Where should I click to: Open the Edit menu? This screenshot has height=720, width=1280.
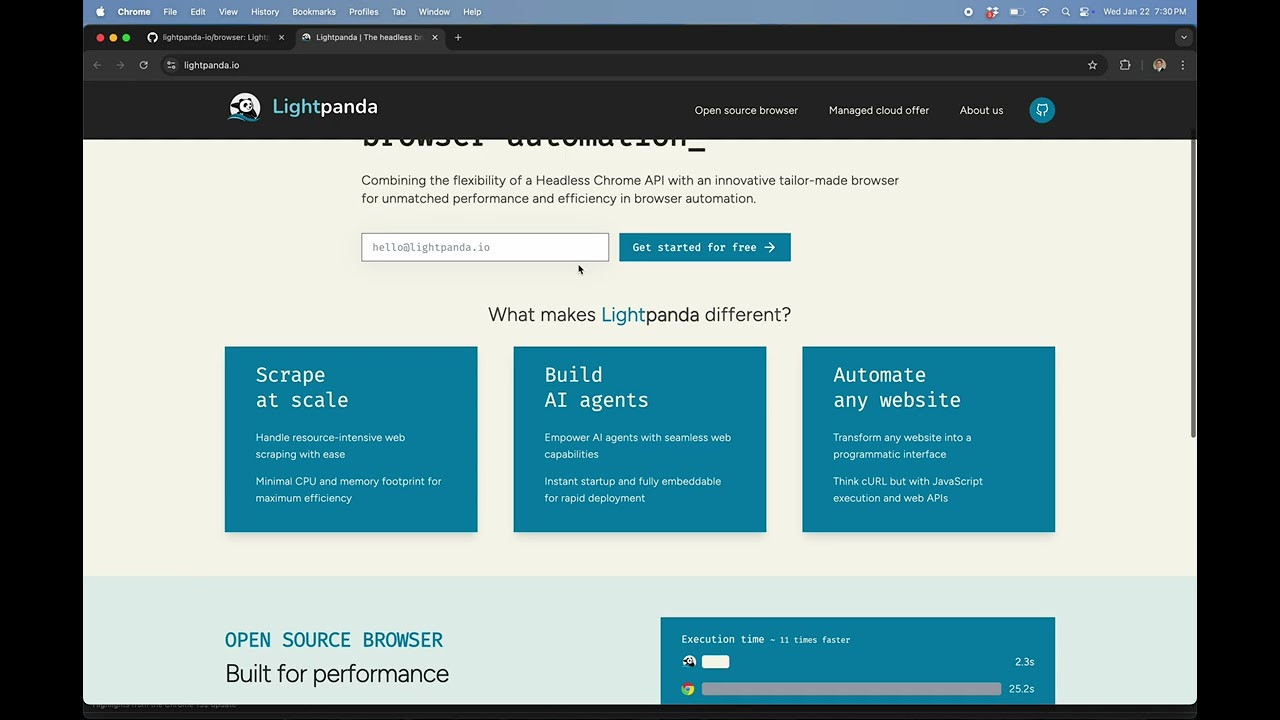(x=198, y=12)
